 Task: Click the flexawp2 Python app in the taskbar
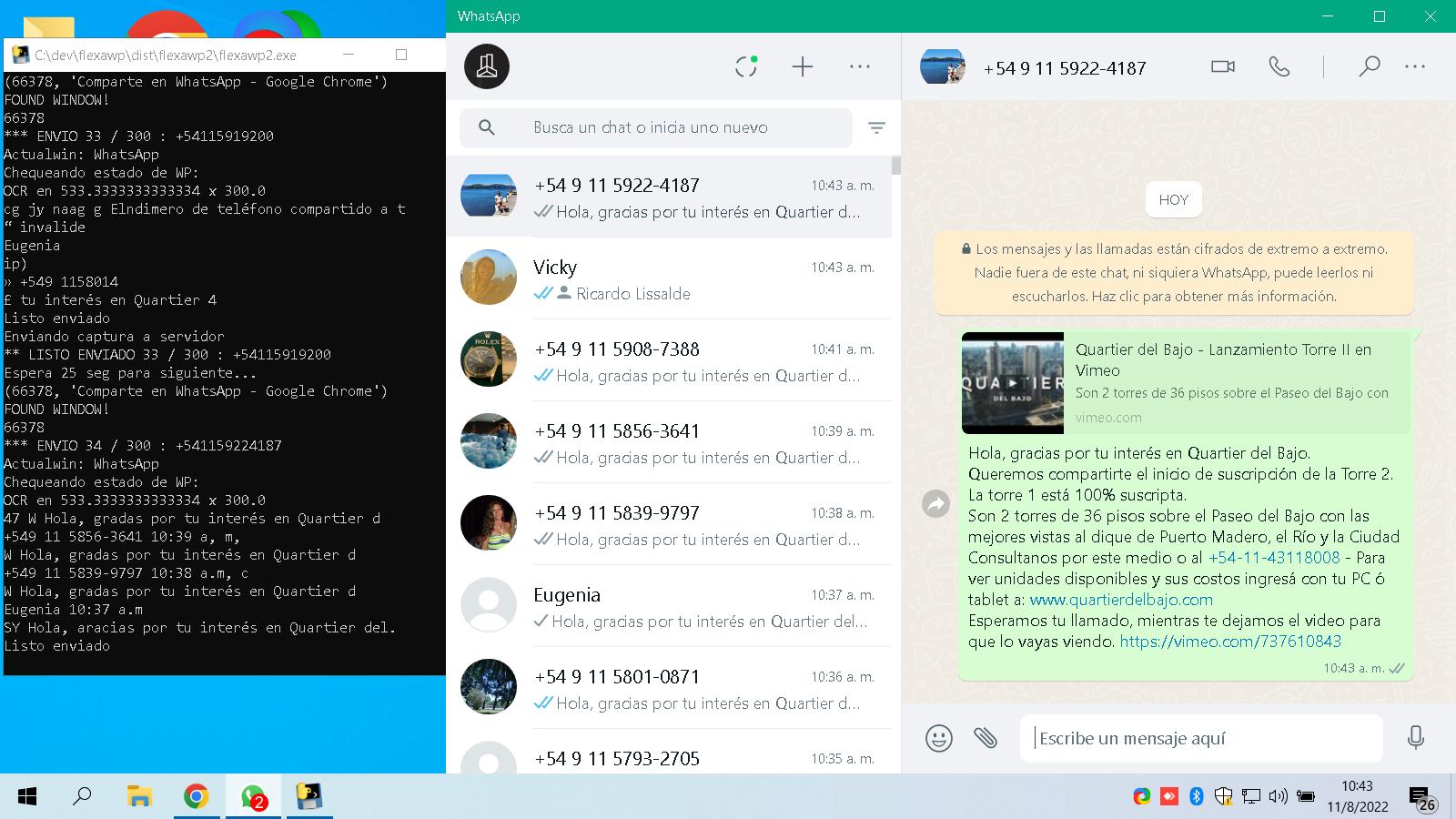click(310, 797)
